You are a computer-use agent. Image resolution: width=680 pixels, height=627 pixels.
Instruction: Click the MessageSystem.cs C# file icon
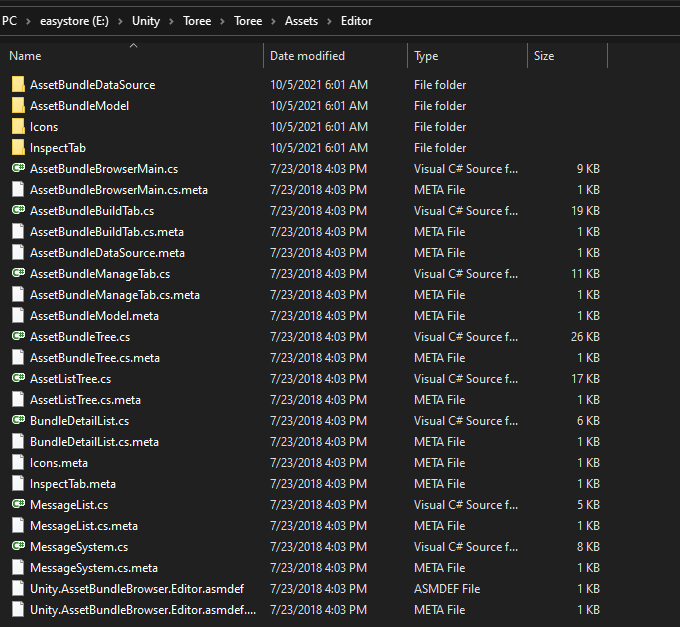(x=18, y=547)
